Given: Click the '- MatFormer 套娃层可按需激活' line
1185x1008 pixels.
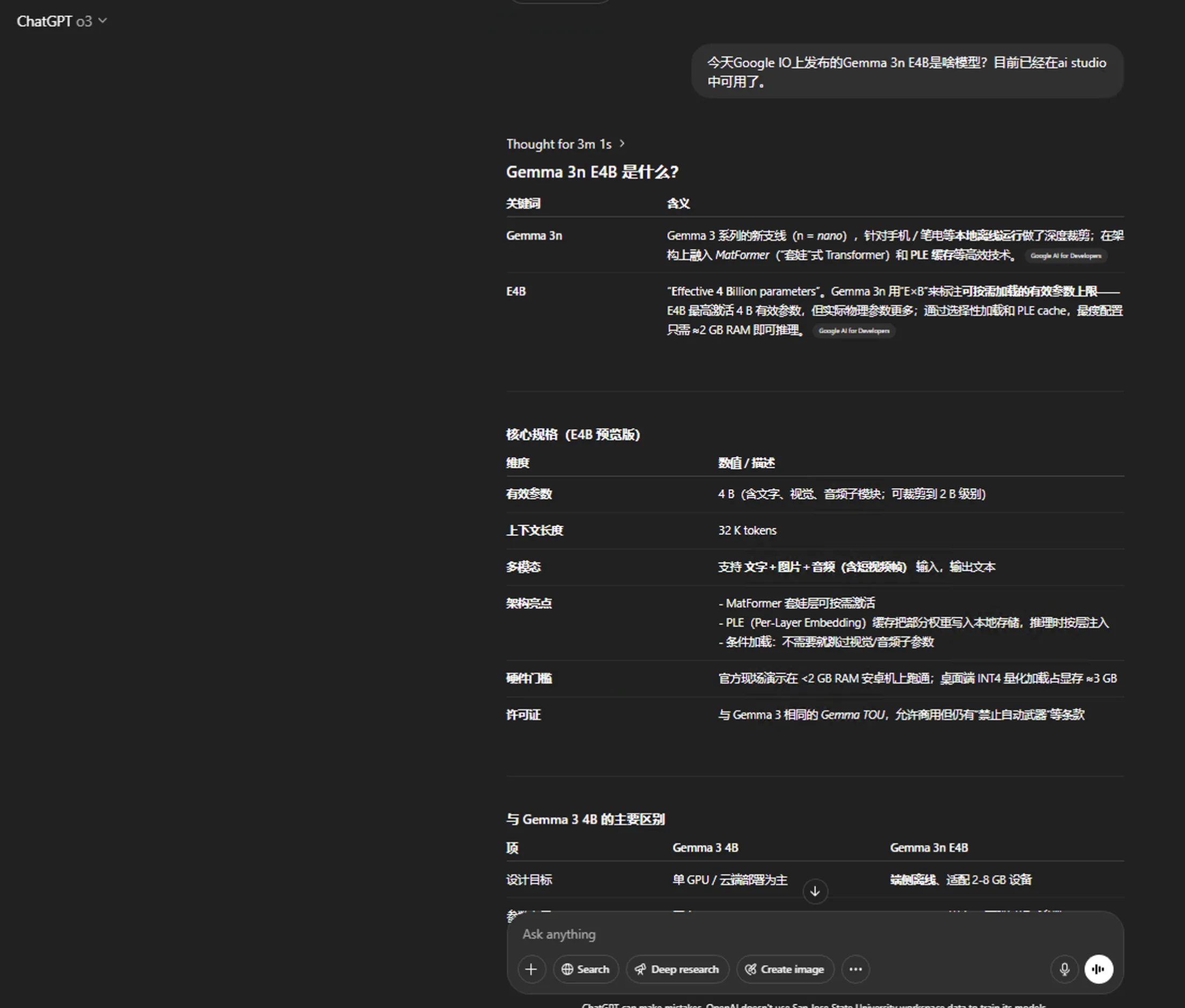Looking at the screenshot, I should [x=796, y=603].
